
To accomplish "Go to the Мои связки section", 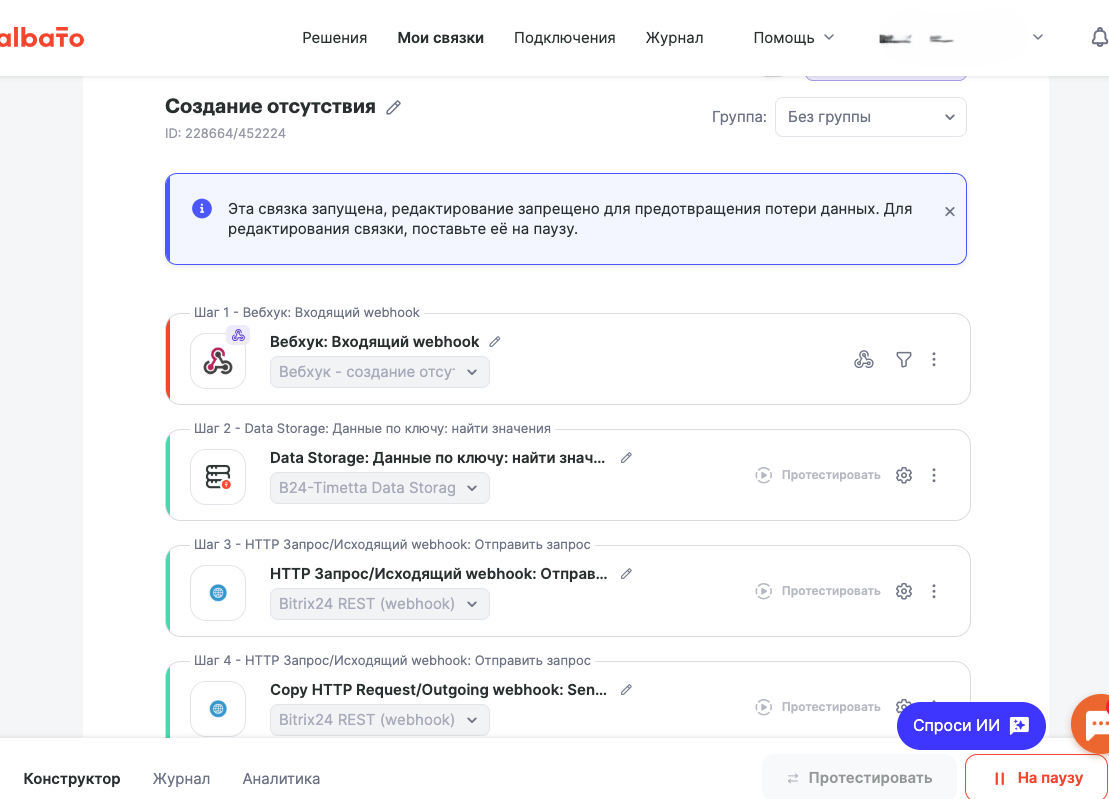I will tap(440, 37).
